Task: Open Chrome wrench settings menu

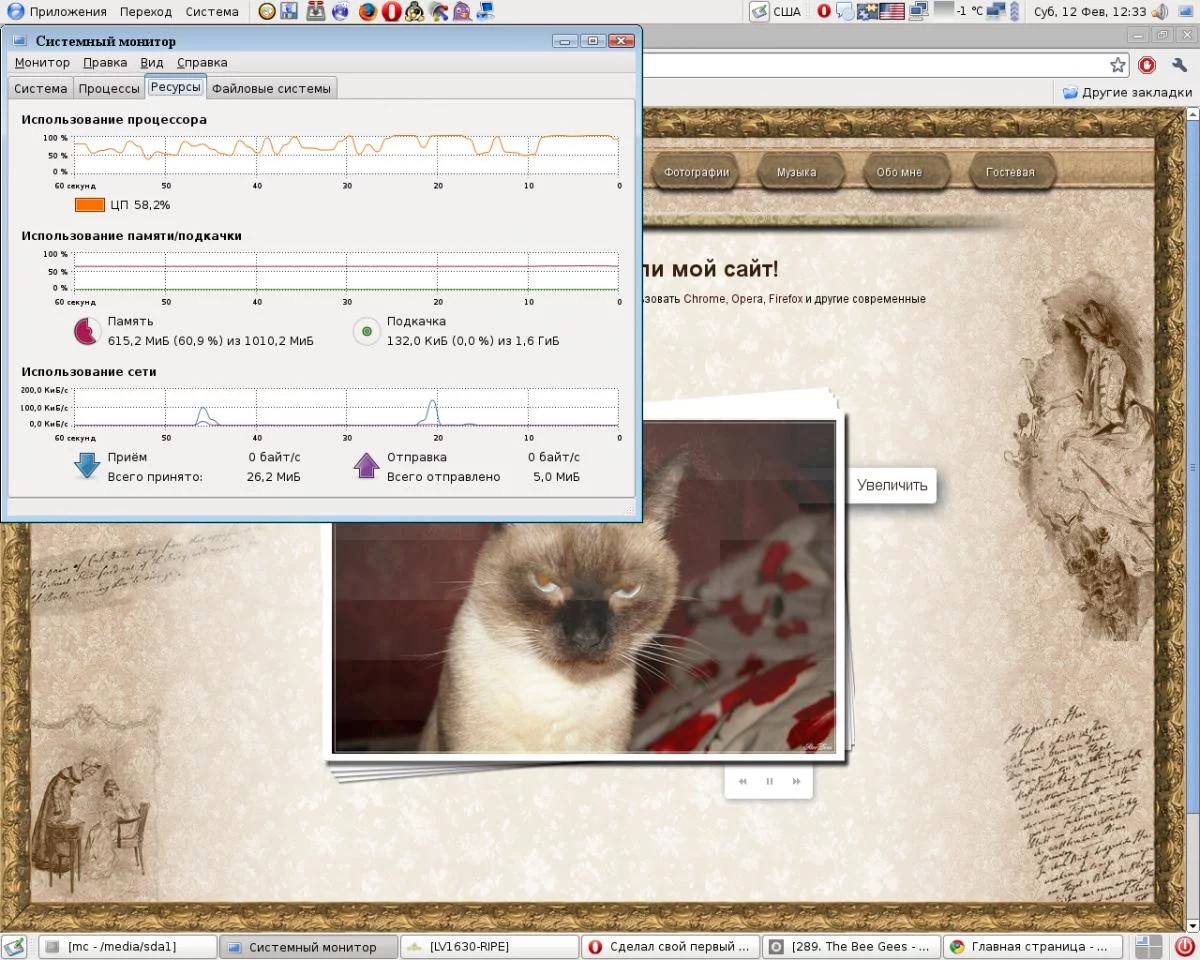Action: [1177, 65]
